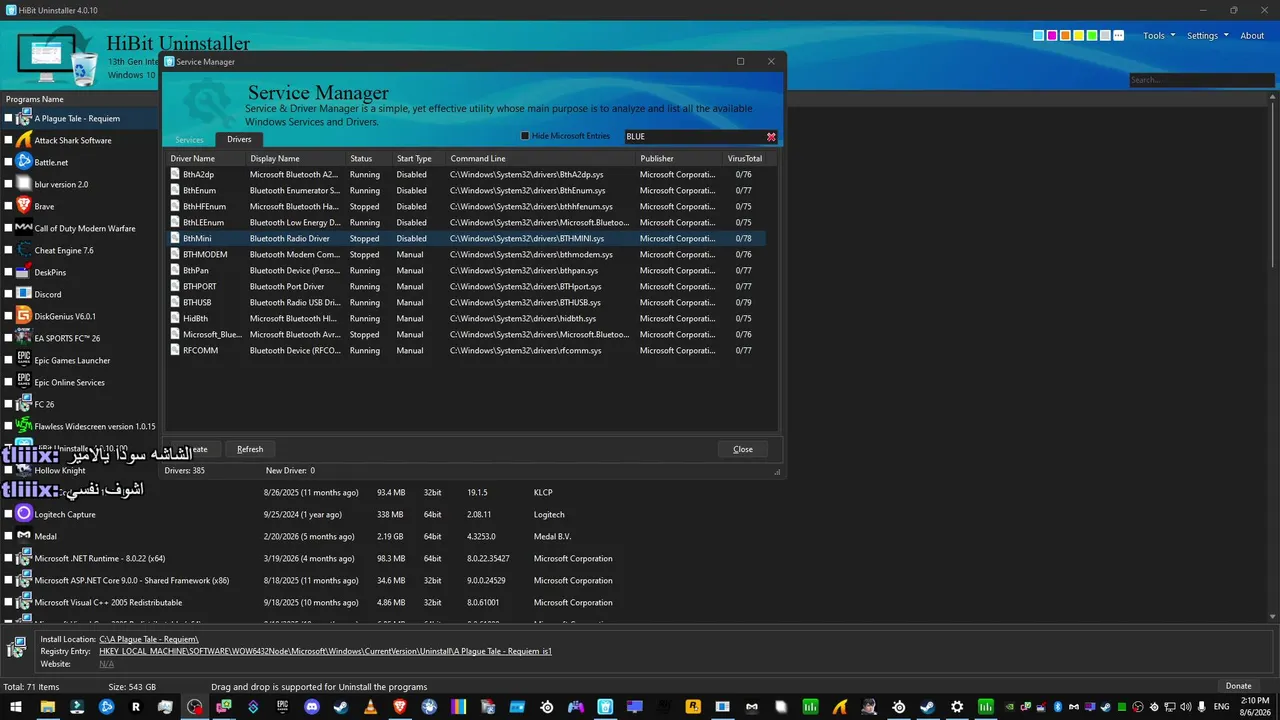
Task: Tick the checkbox for blur version 2.0
Action: coord(9,184)
